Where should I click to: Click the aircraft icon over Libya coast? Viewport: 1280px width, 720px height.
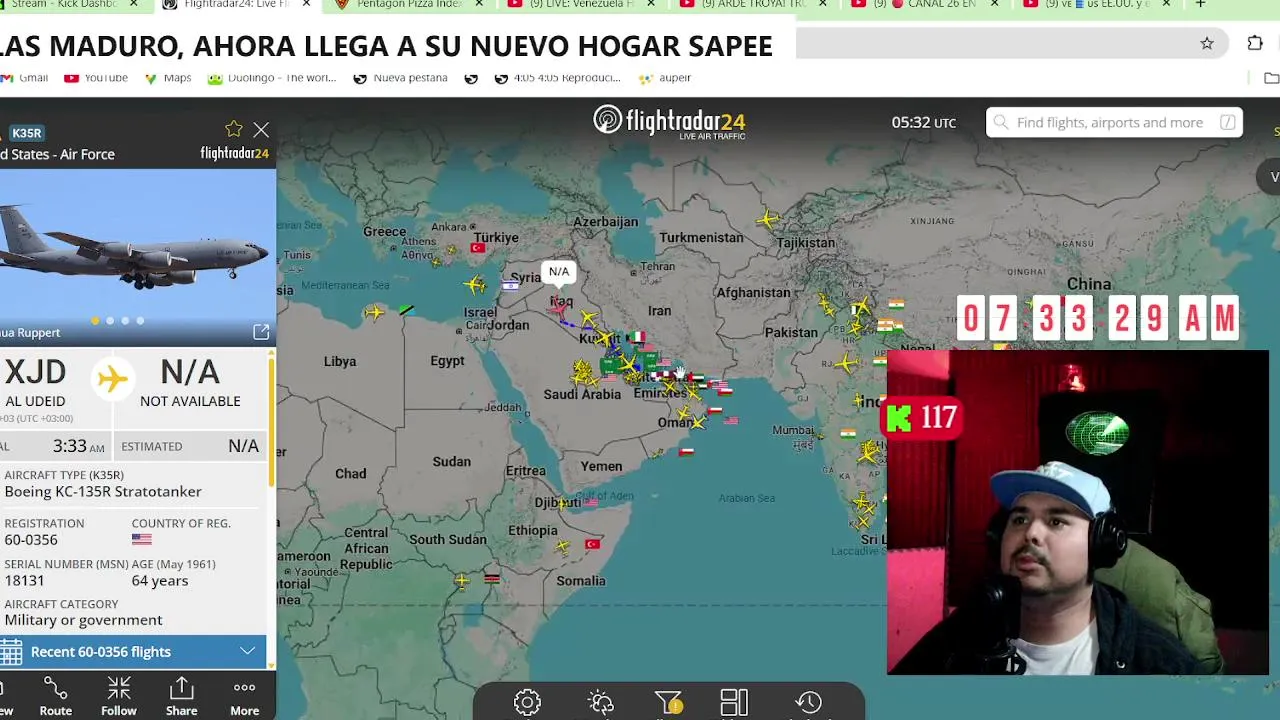[x=374, y=313]
